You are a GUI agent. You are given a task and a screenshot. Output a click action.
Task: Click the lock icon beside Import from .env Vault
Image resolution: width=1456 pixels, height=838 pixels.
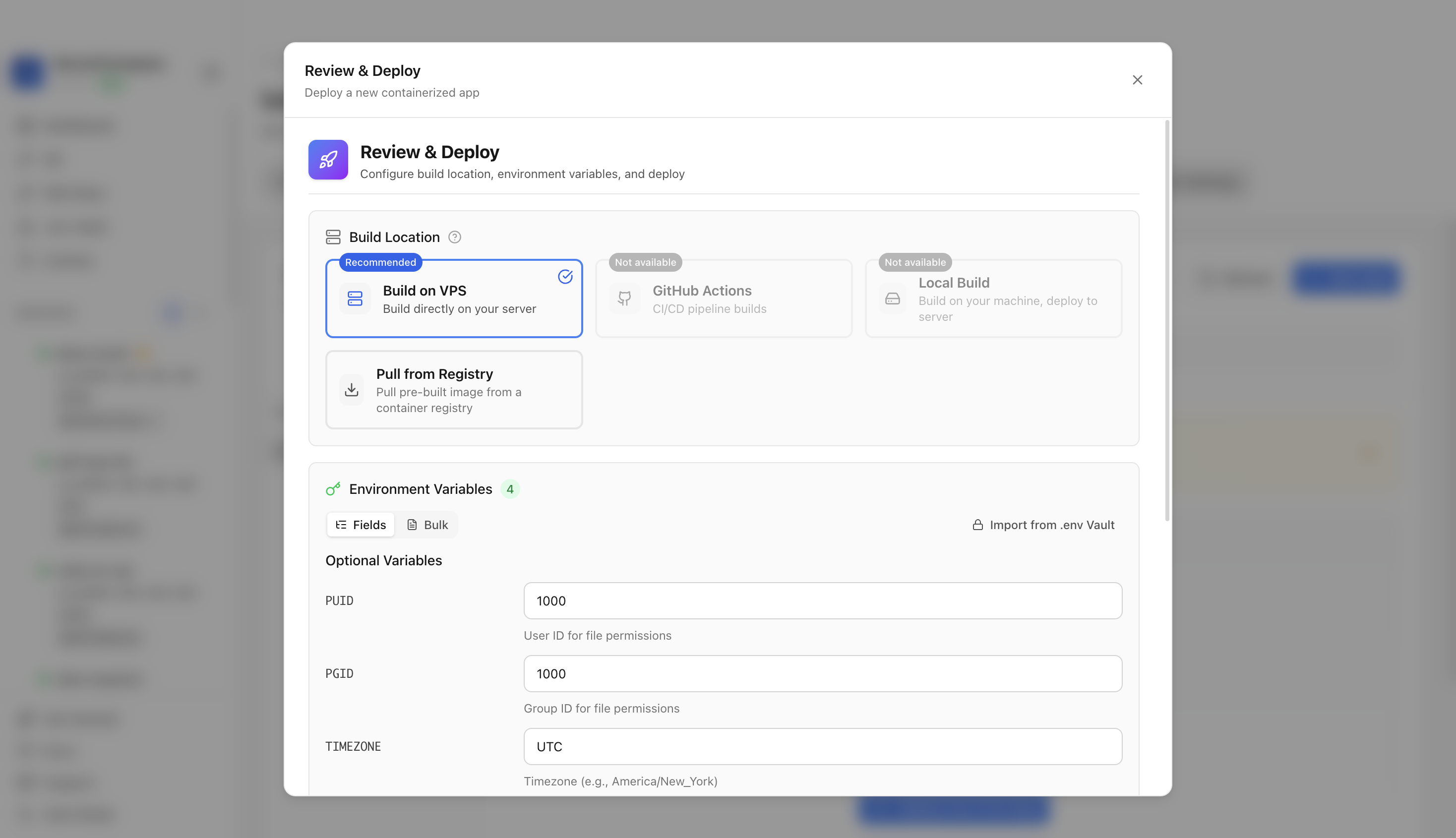click(x=978, y=524)
